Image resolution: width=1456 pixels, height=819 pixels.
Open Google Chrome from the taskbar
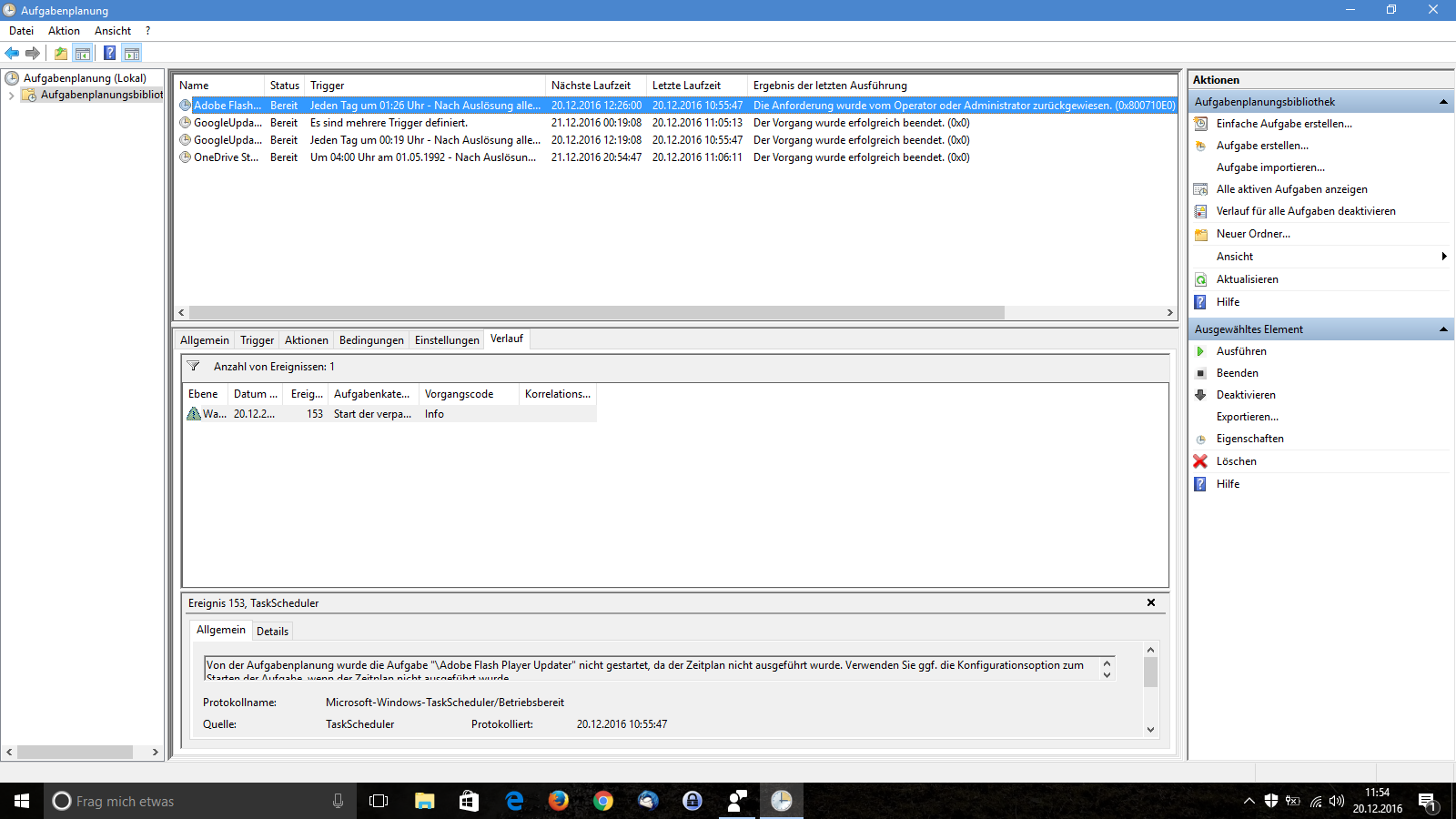[x=602, y=801]
